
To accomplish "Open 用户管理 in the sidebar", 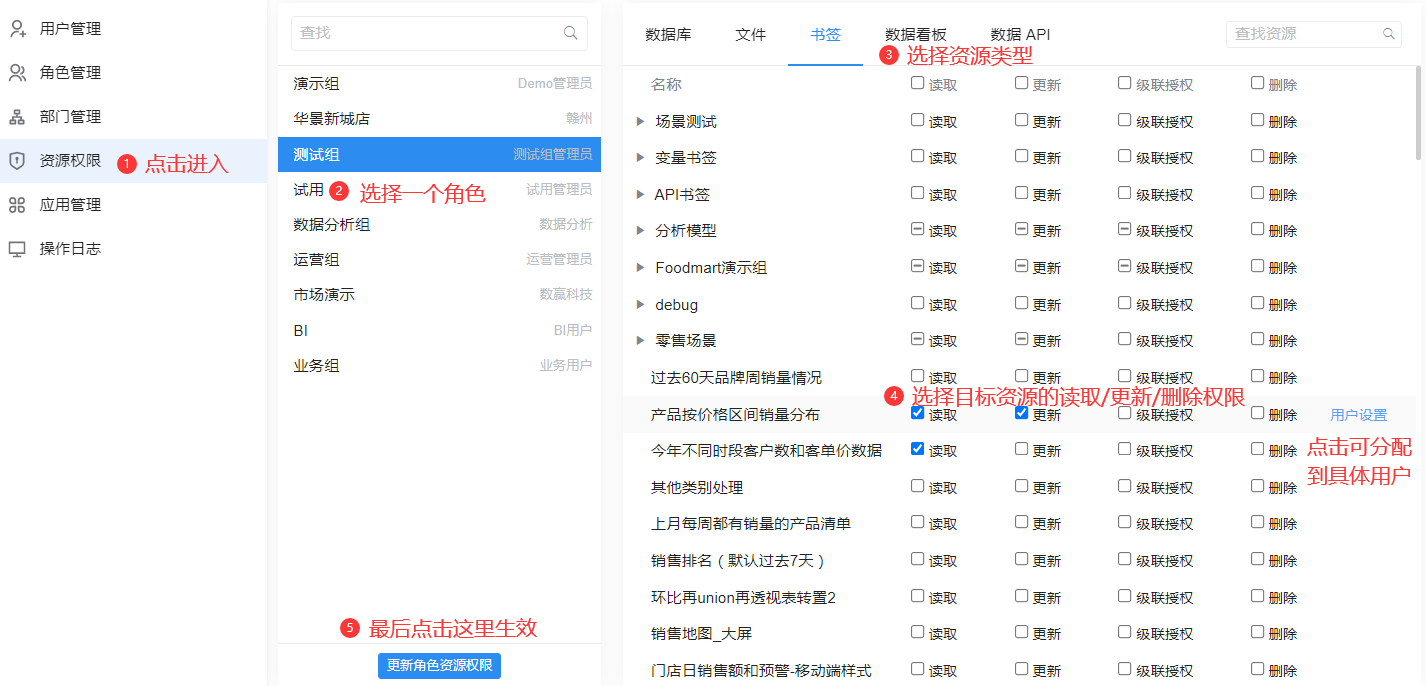I will 133,29.
